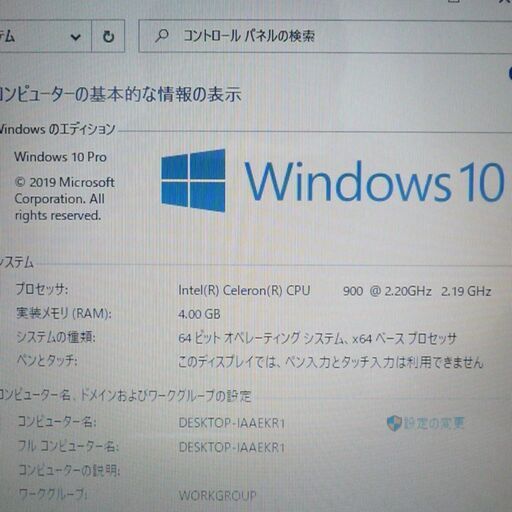This screenshot has width=512, height=512.
Task: Click the ペンとタッチ label
Action: pyautogui.click(x=47, y=360)
